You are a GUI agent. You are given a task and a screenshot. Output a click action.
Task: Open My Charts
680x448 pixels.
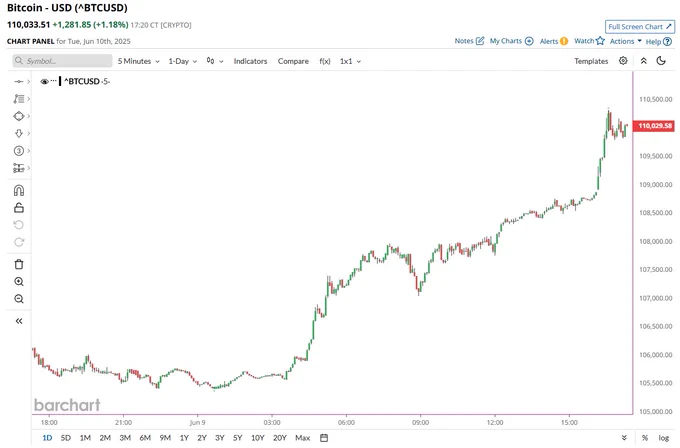[511, 41]
